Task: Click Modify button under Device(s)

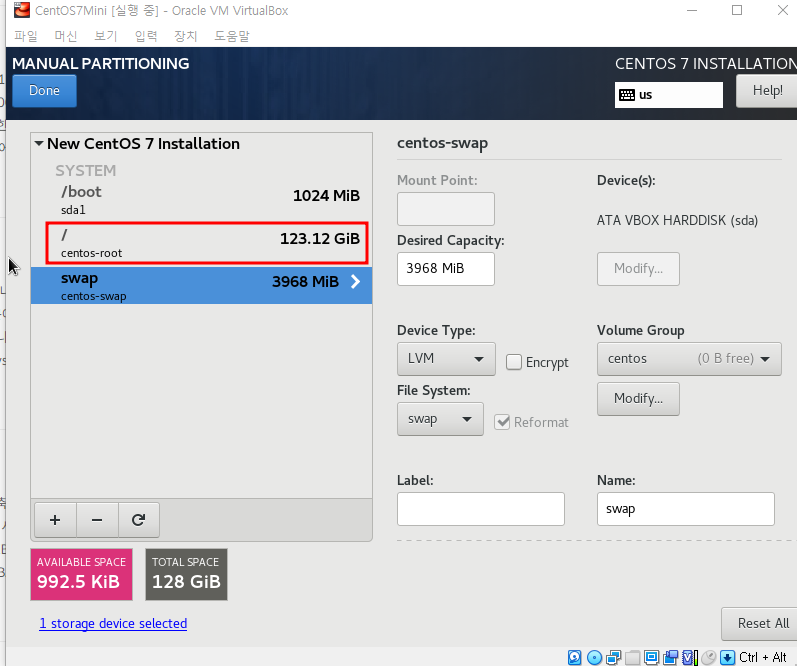Action: 638,268
